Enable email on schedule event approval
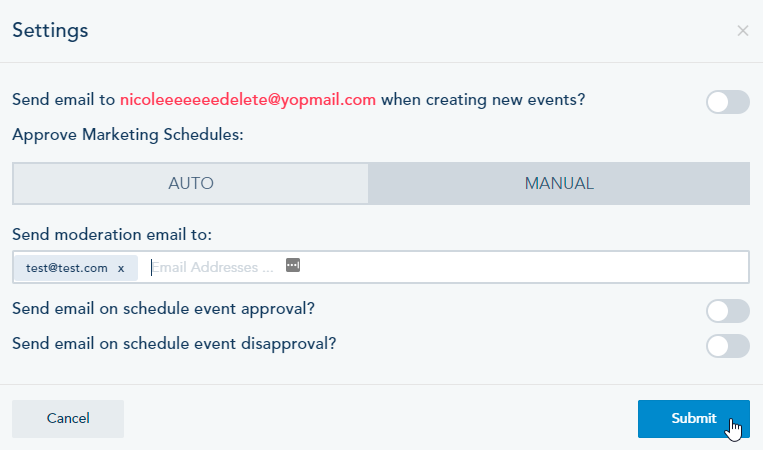The image size is (763, 450). tap(728, 311)
